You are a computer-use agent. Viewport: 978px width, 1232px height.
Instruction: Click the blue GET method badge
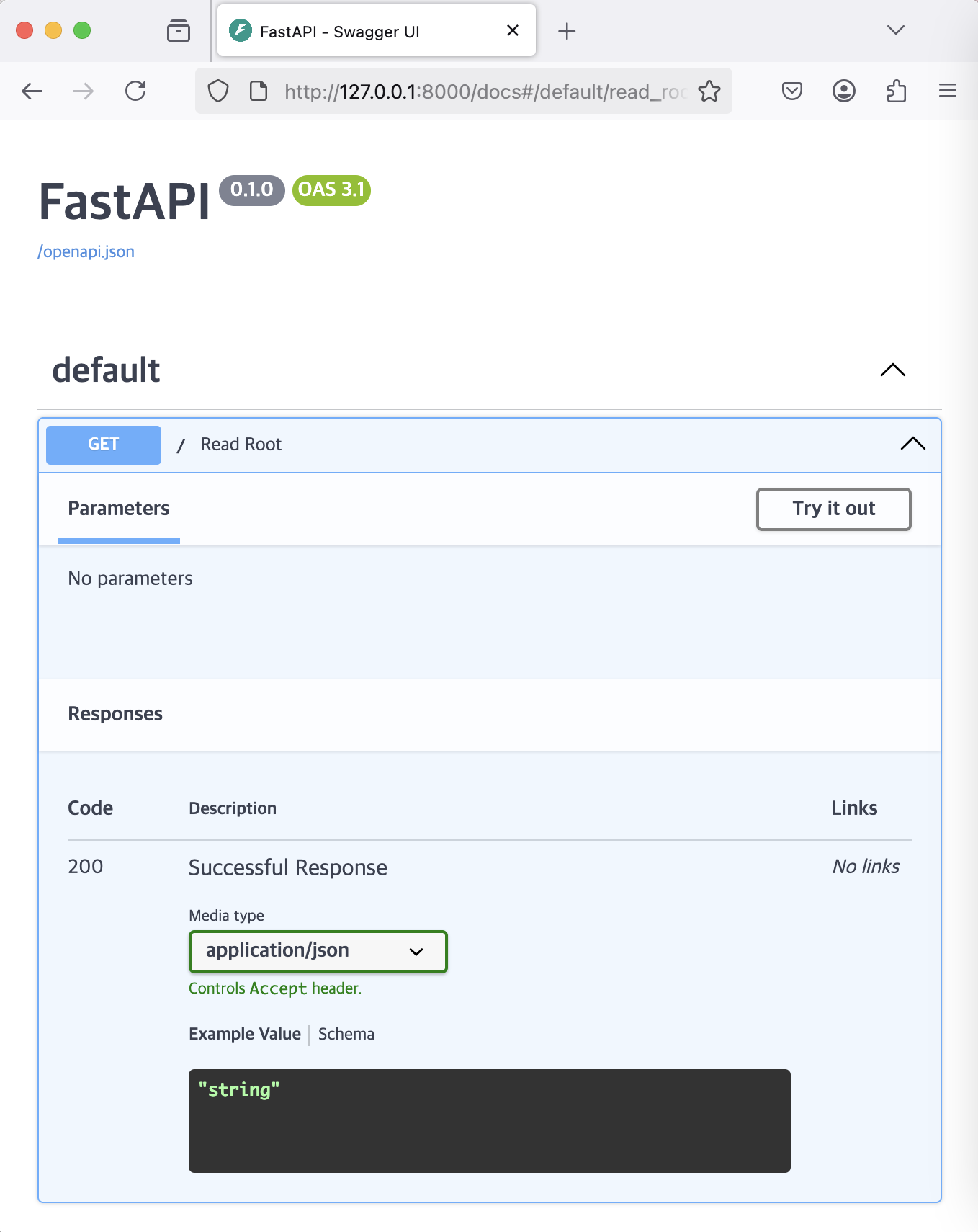pyautogui.click(x=104, y=445)
